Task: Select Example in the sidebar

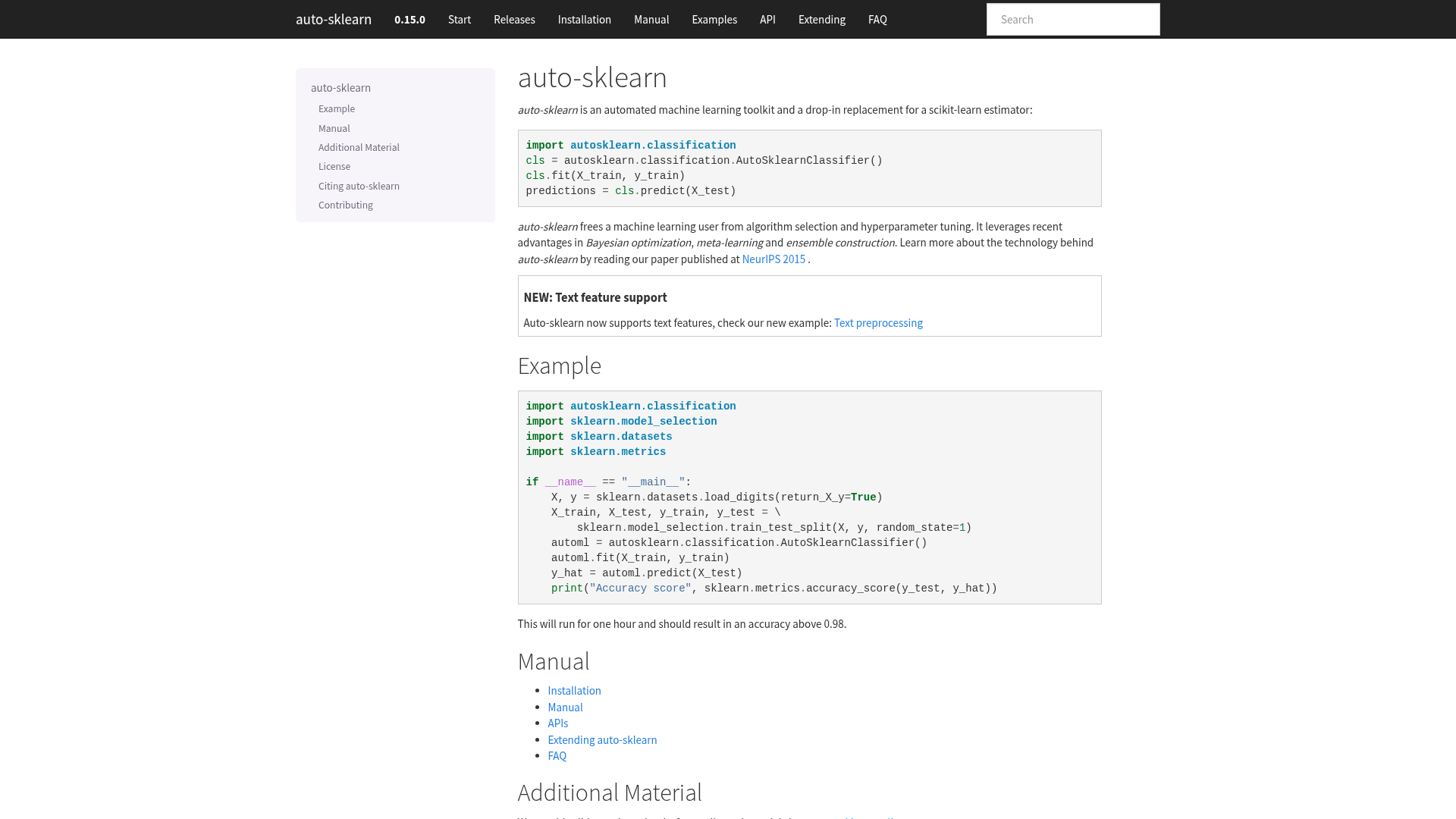Action: (337, 108)
